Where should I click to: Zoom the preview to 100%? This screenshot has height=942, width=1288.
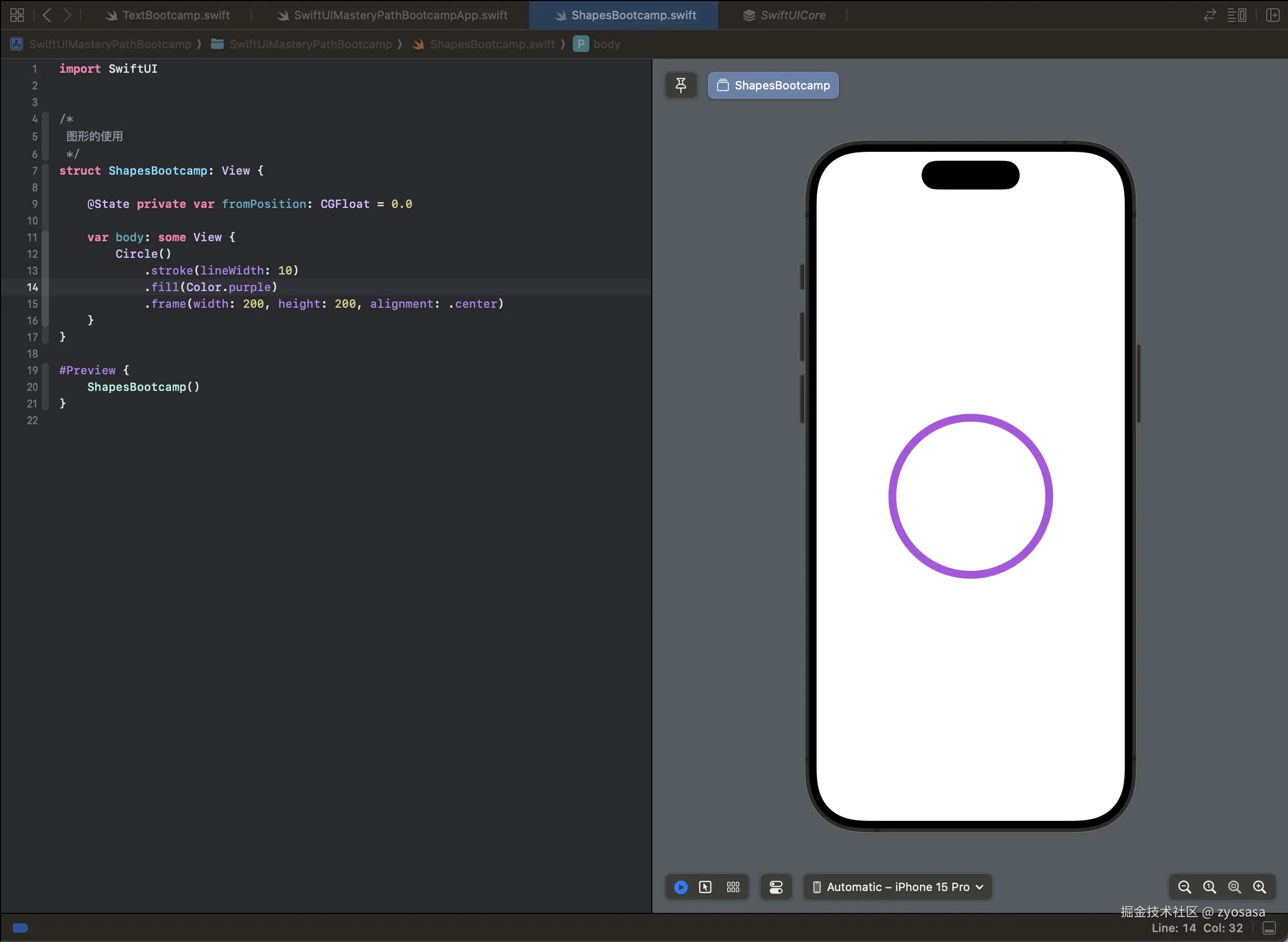tap(1210, 887)
